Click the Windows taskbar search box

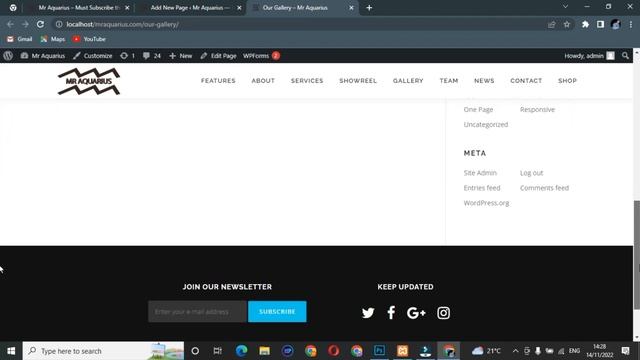tap(103, 351)
